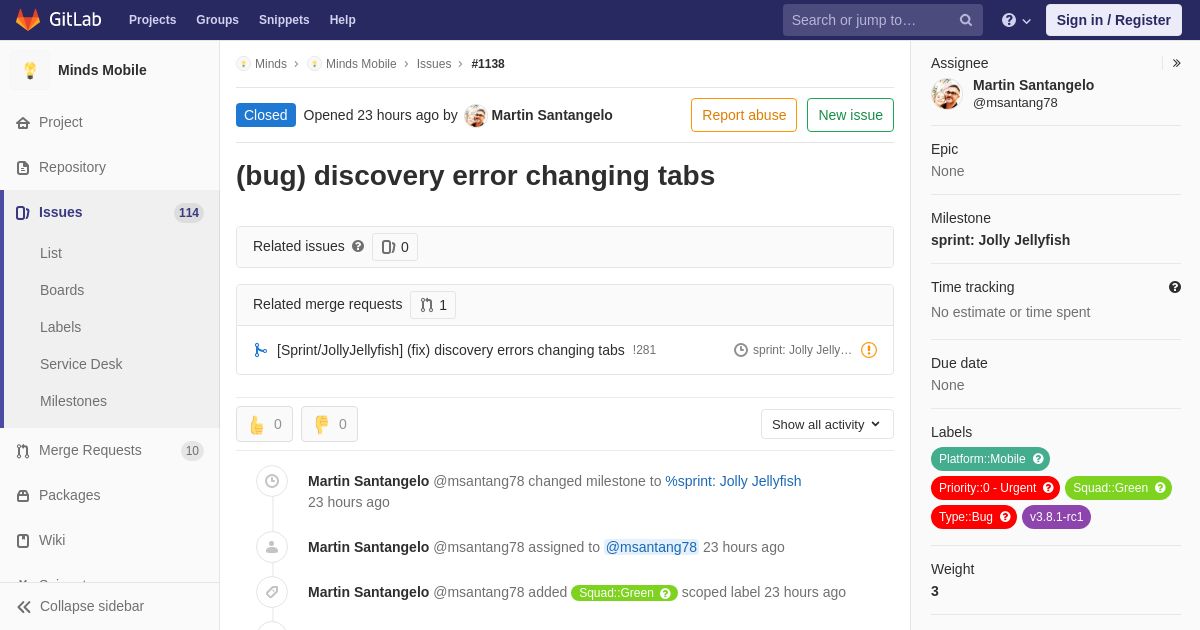Click the pipeline warning status icon
The width and height of the screenshot is (1200, 630).
[869, 350]
